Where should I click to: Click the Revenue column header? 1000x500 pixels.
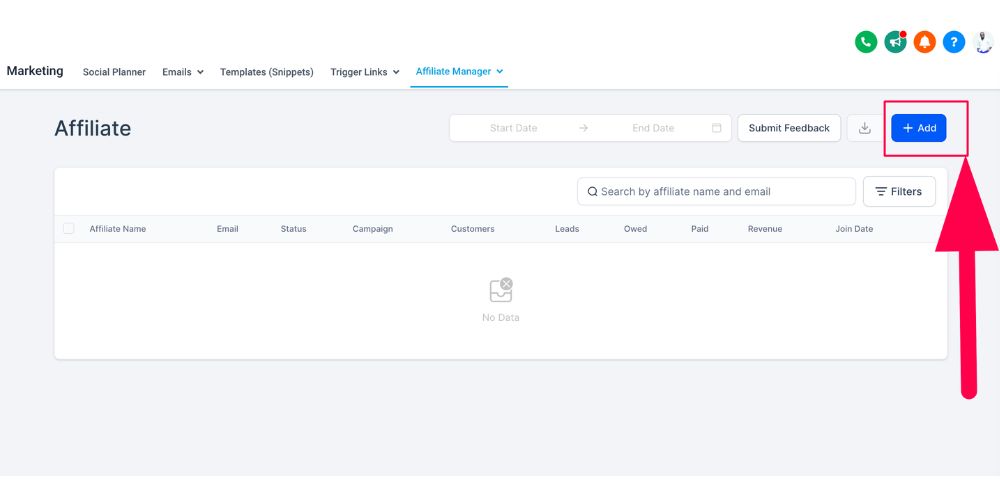coord(764,229)
